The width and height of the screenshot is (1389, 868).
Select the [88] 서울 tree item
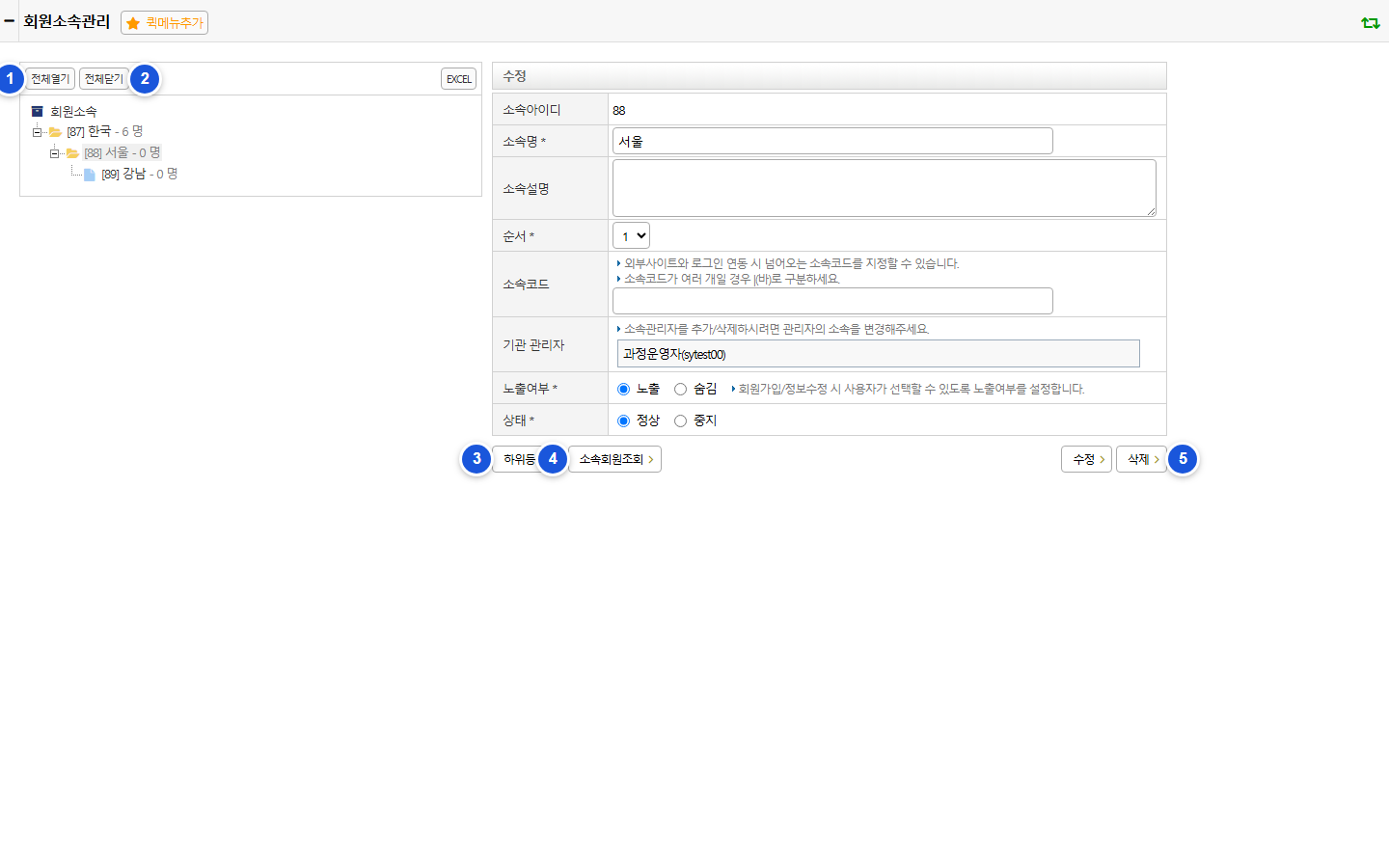(122, 153)
